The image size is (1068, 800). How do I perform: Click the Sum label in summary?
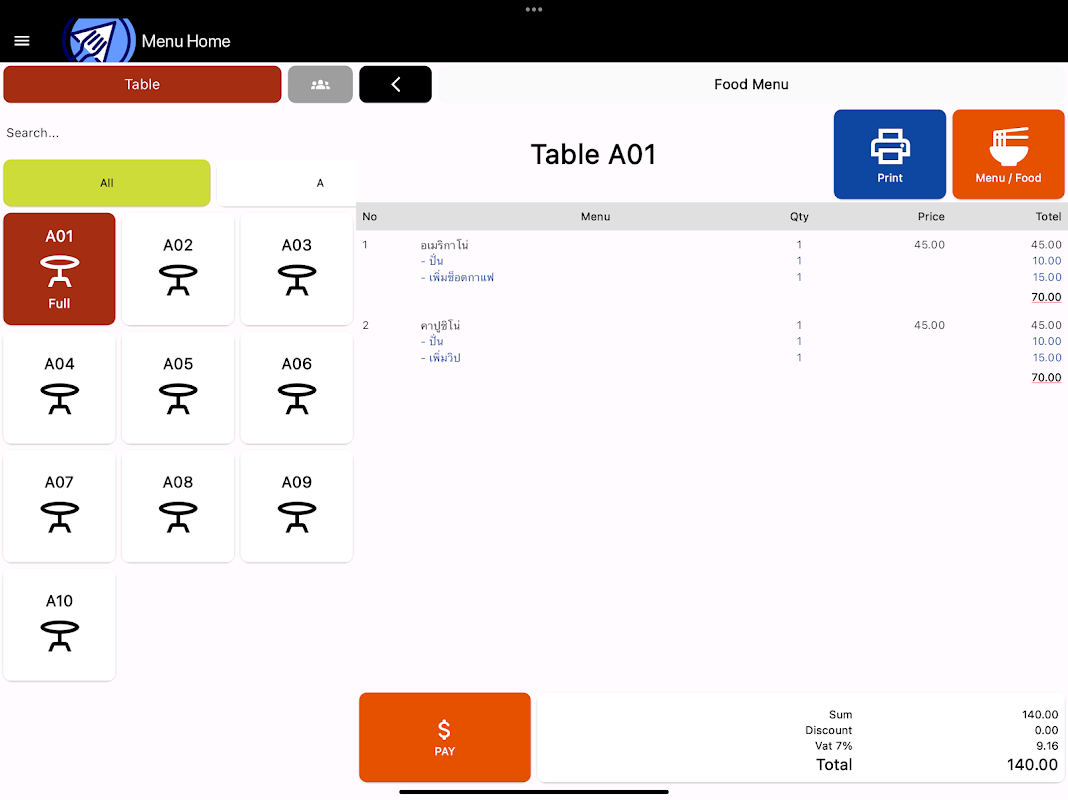click(x=841, y=715)
